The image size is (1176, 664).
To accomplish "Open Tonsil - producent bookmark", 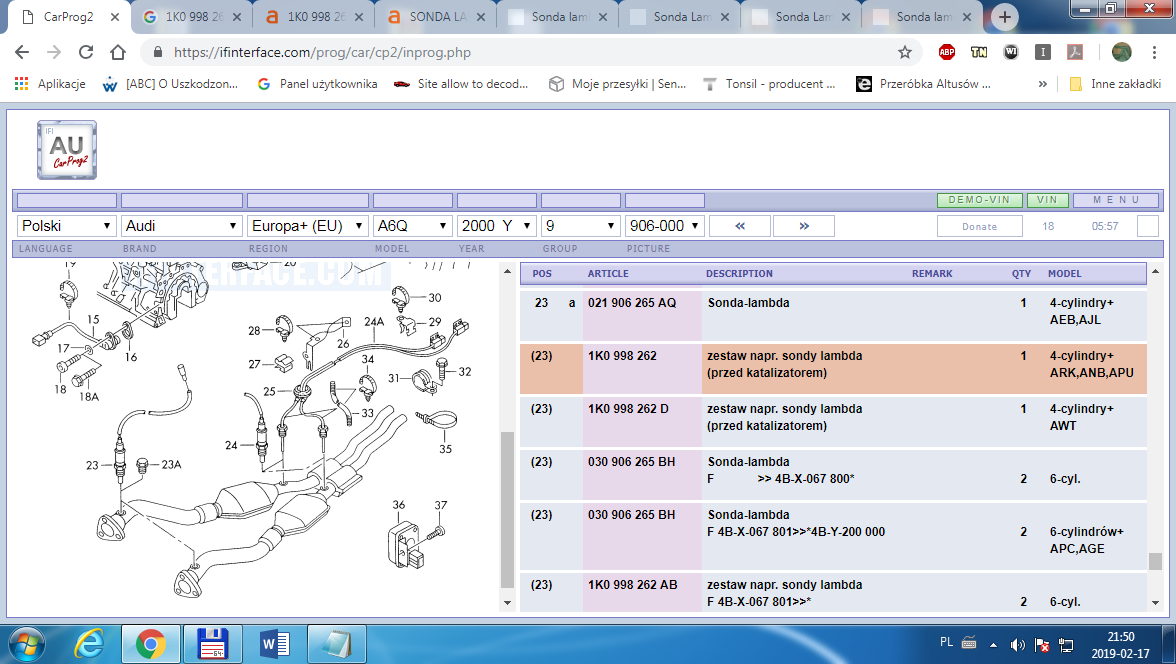I will [769, 84].
